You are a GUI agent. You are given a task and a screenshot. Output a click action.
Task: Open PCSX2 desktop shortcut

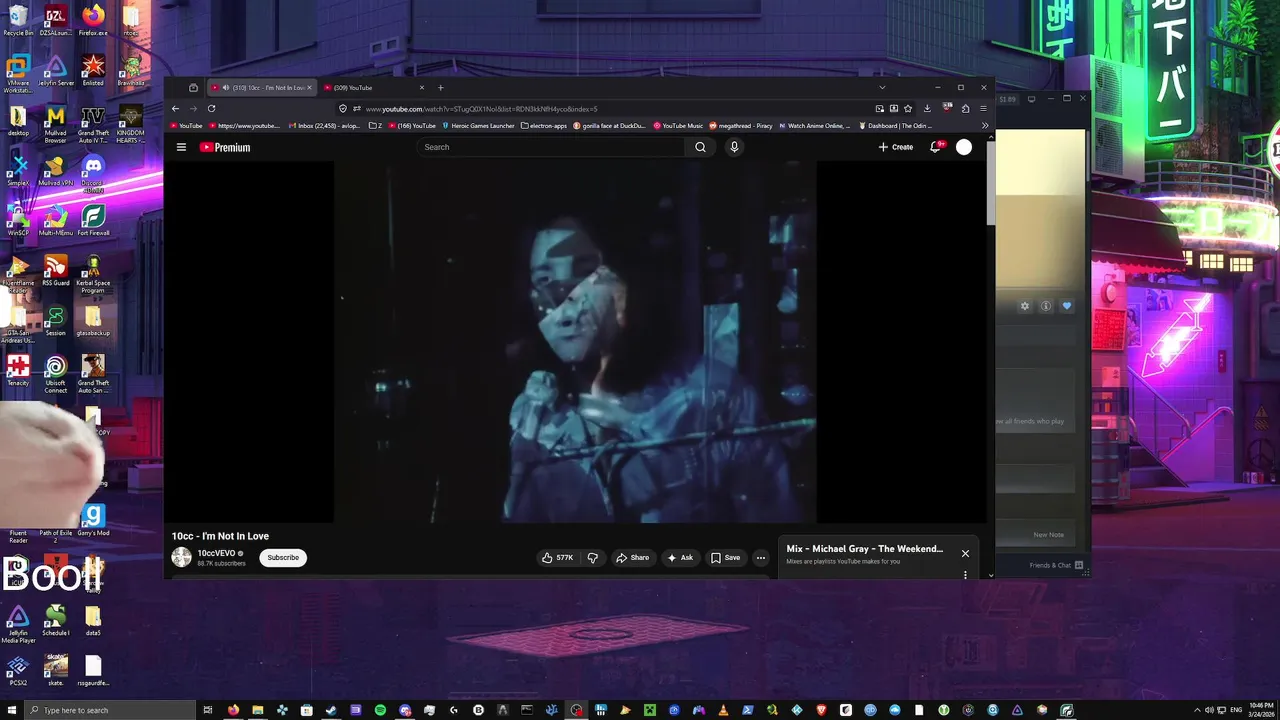click(18, 671)
